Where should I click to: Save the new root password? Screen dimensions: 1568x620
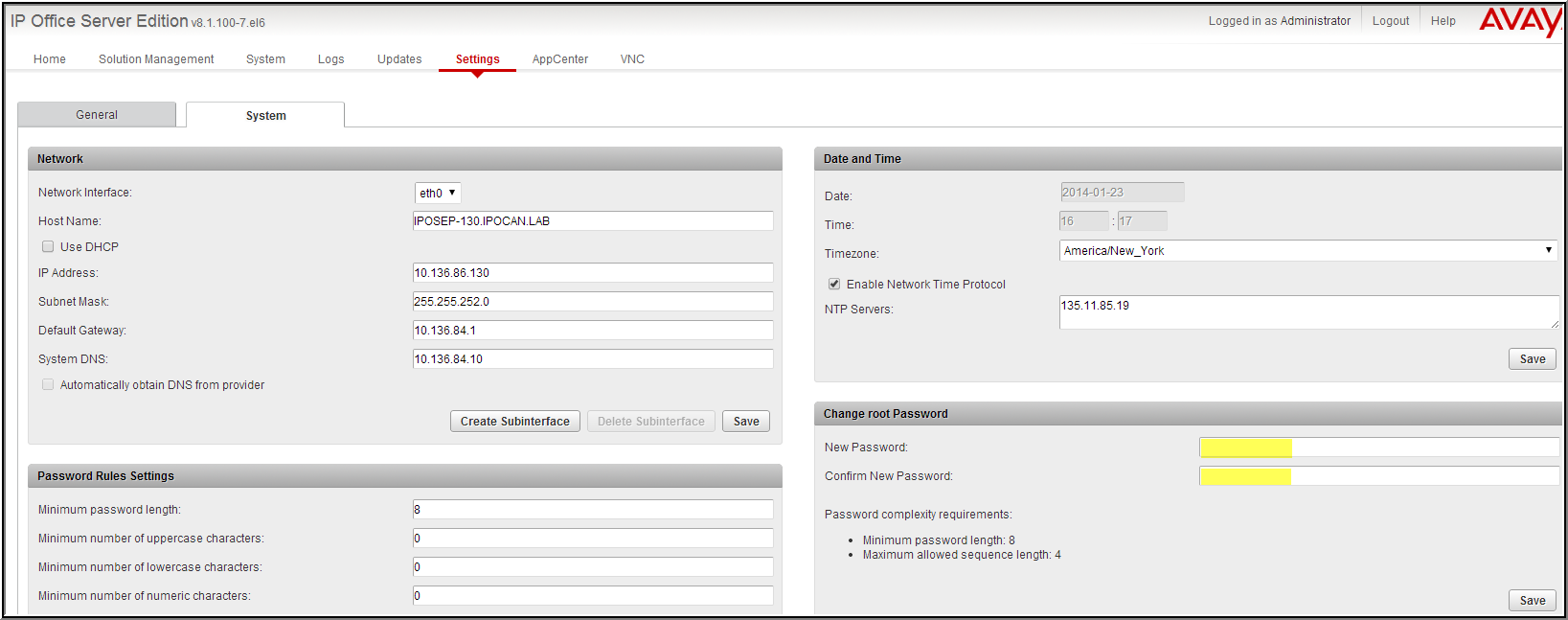[x=1532, y=600]
